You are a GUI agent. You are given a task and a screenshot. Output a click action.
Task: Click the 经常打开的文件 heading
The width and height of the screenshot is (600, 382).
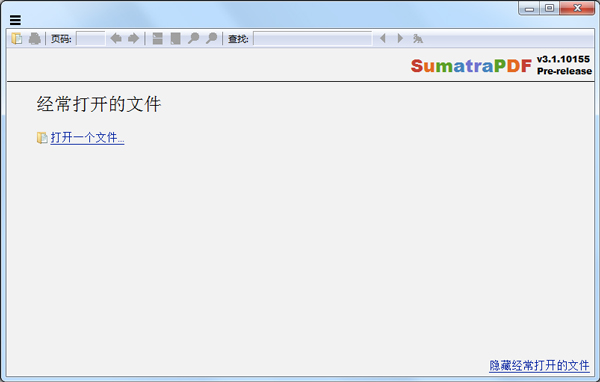point(99,104)
